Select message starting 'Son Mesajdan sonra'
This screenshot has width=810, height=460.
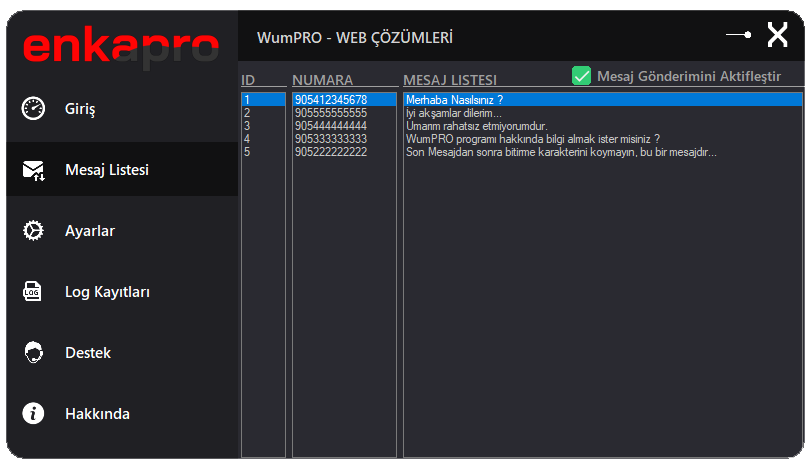pos(603,152)
